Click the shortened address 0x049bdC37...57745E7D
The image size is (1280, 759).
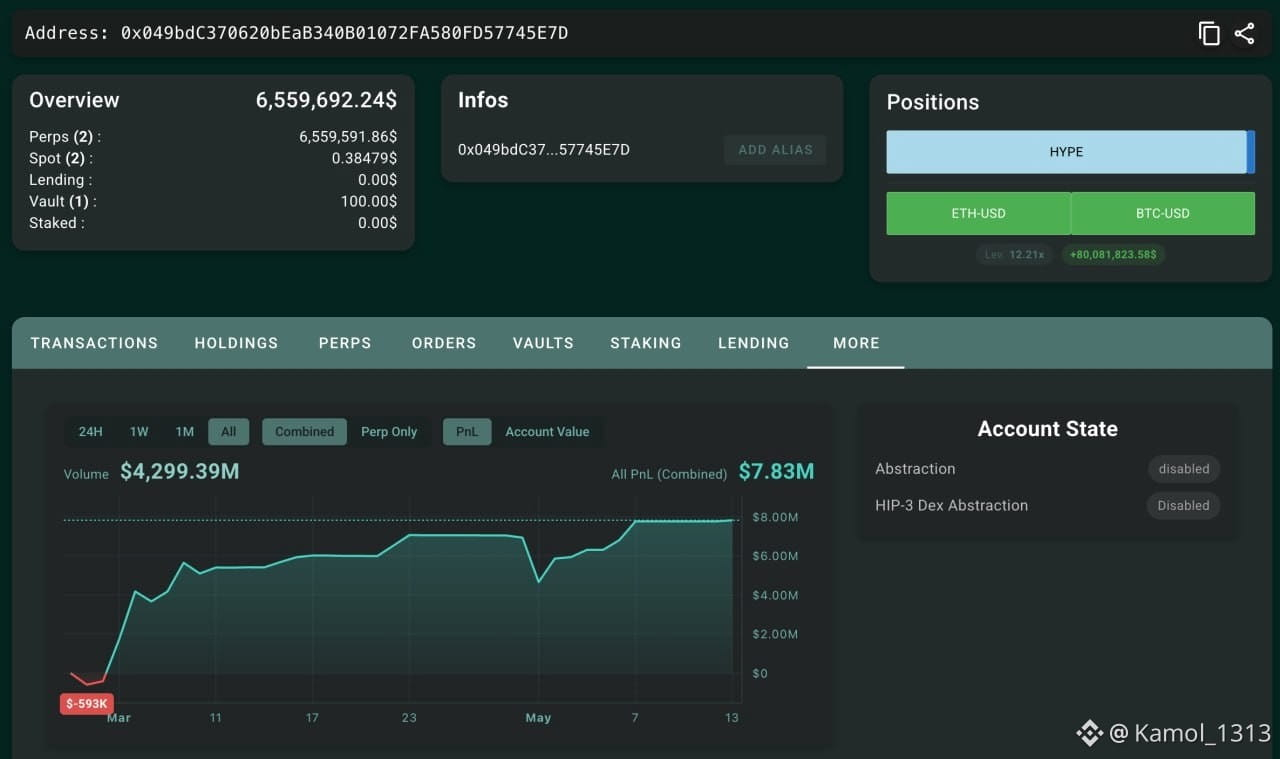[544, 150]
